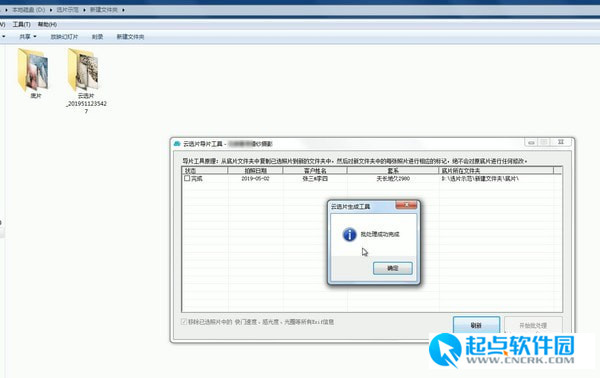Image resolution: width=600 pixels, height=378 pixels.
Task: Click the 状态 column header
Action: 205,171
